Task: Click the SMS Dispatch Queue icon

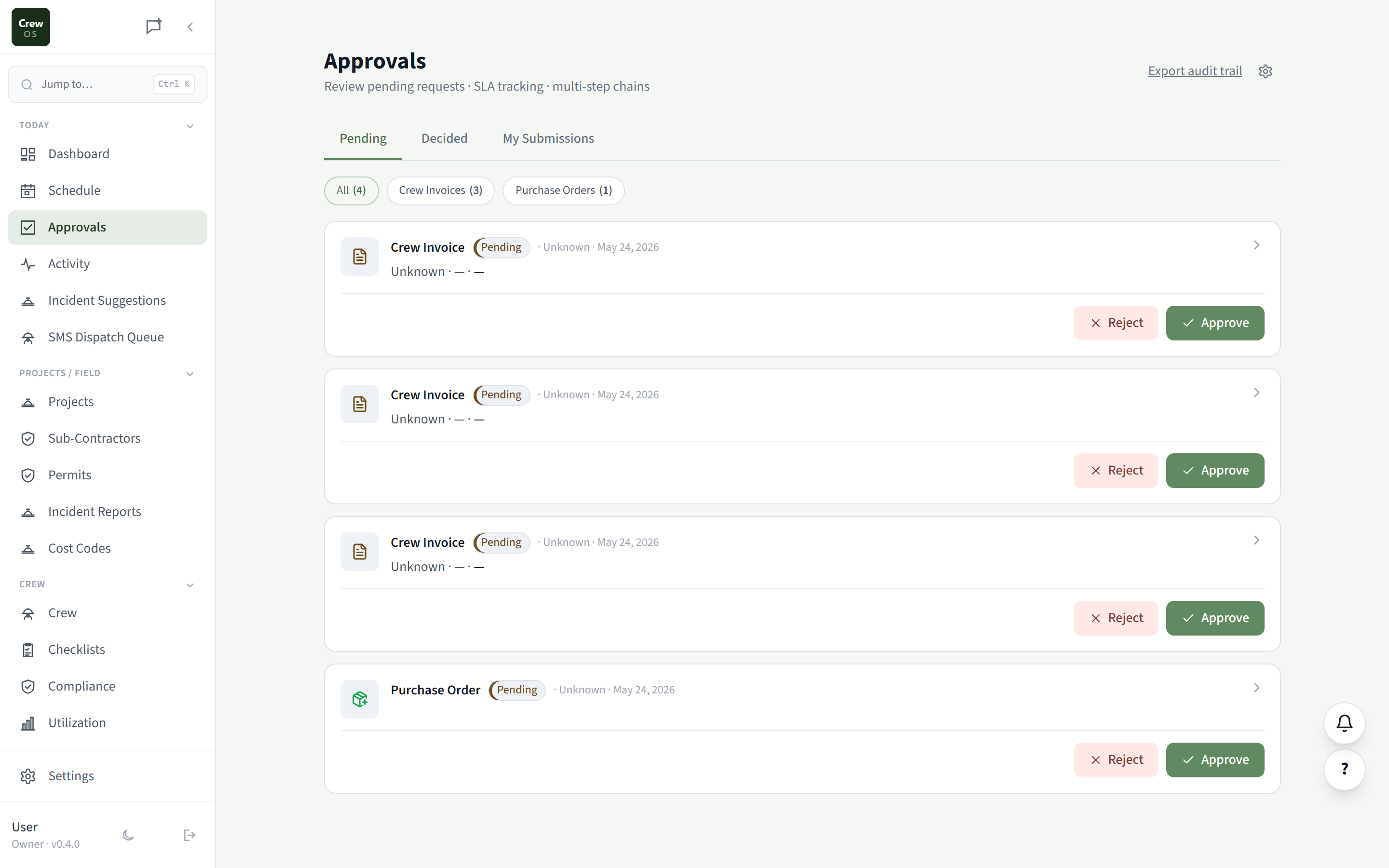Action: (x=28, y=338)
